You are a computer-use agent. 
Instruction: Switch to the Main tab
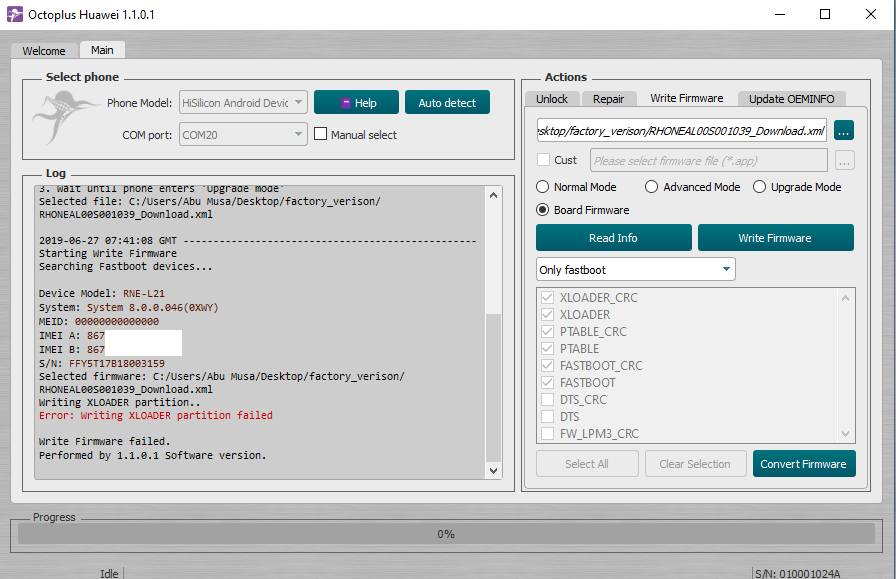click(x=102, y=50)
